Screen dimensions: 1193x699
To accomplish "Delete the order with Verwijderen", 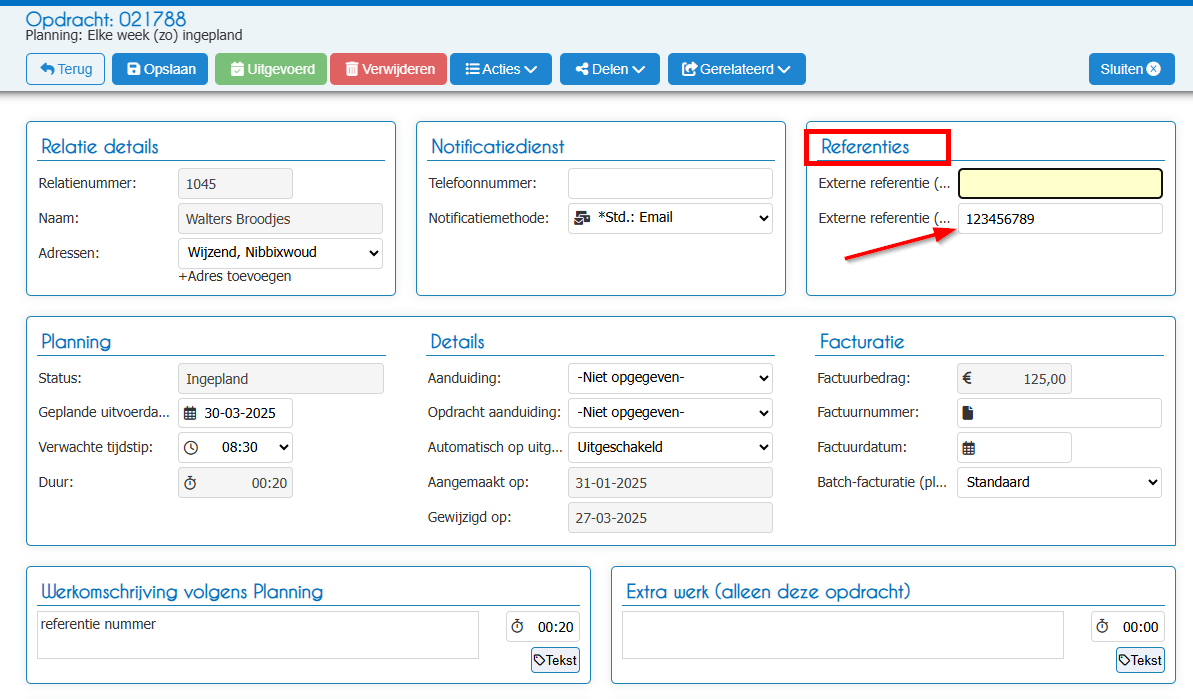I will (x=389, y=69).
